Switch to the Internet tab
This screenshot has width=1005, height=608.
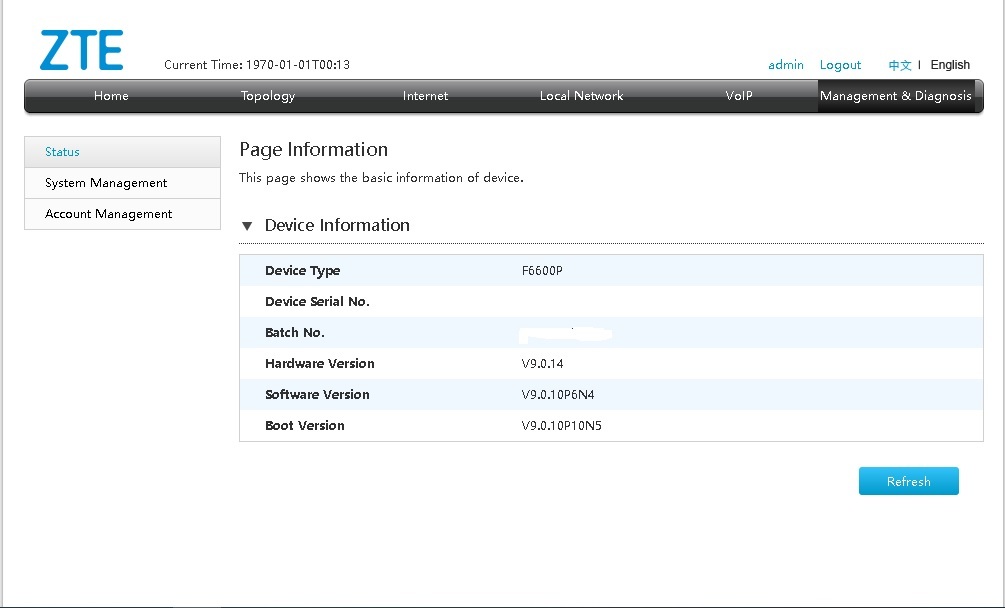click(425, 96)
